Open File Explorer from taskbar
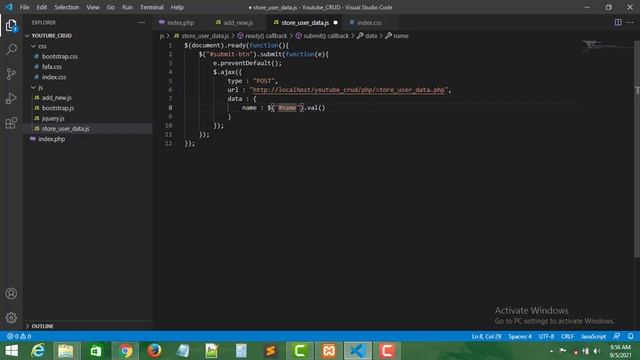 tap(66, 351)
